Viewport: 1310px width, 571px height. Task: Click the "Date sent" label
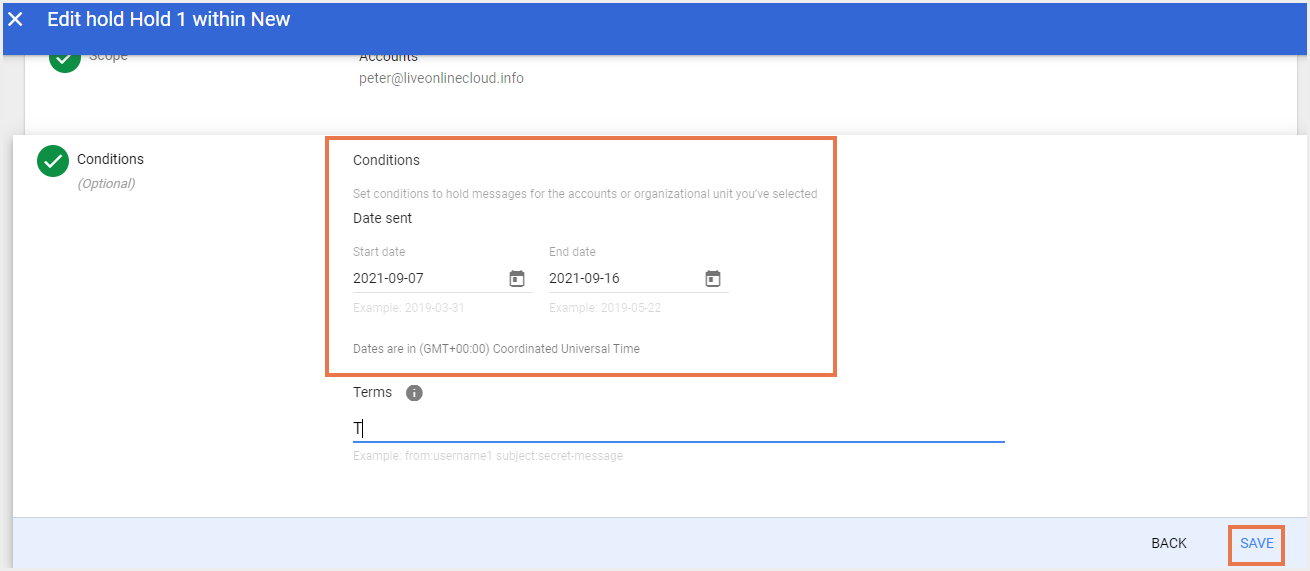[x=382, y=218]
